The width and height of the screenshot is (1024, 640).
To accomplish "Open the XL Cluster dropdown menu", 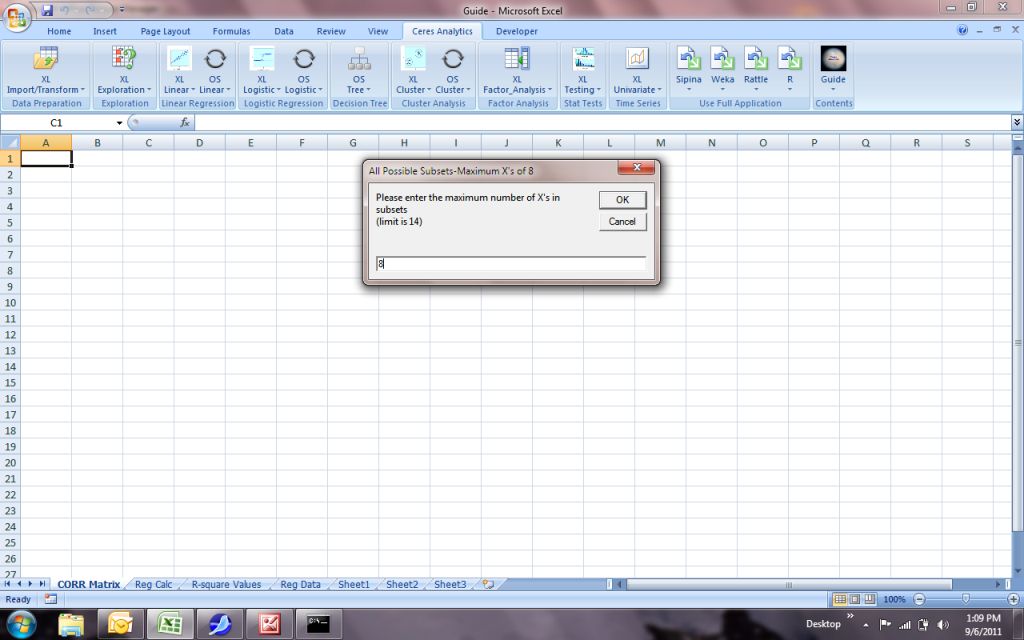I will pos(413,71).
